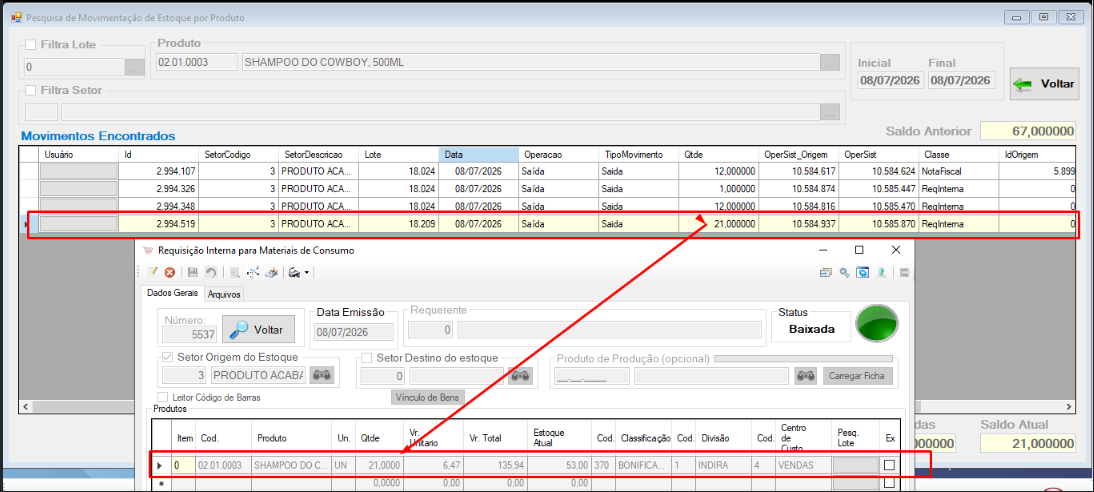Viewport: 1094px width, 492px height.
Task: Click the magnifier Voltar button beside Número
Action: (257, 329)
